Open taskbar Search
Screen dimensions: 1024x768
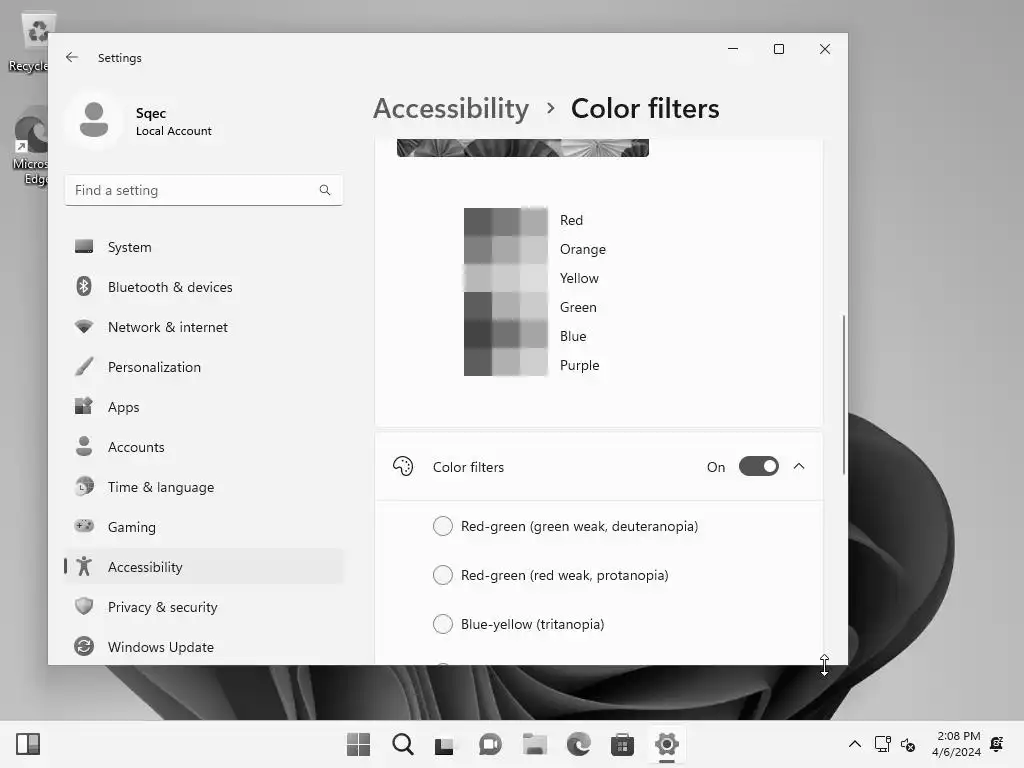point(402,744)
